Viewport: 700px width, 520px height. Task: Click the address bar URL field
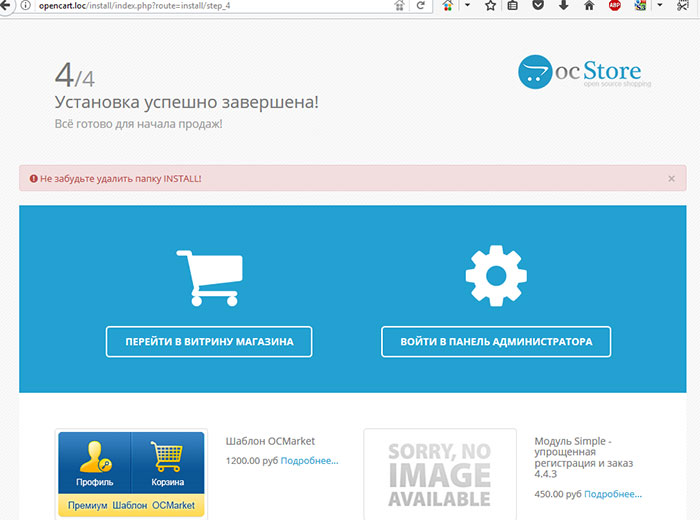pyautogui.click(x=200, y=6)
